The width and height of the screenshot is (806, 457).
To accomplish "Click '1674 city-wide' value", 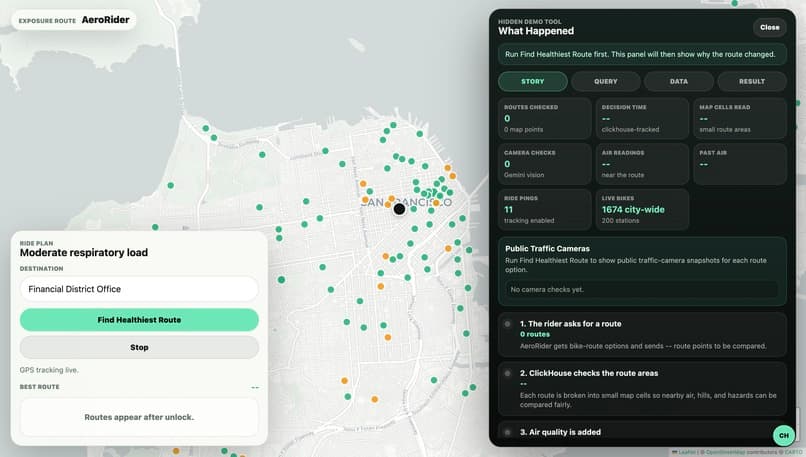I will [633, 210].
